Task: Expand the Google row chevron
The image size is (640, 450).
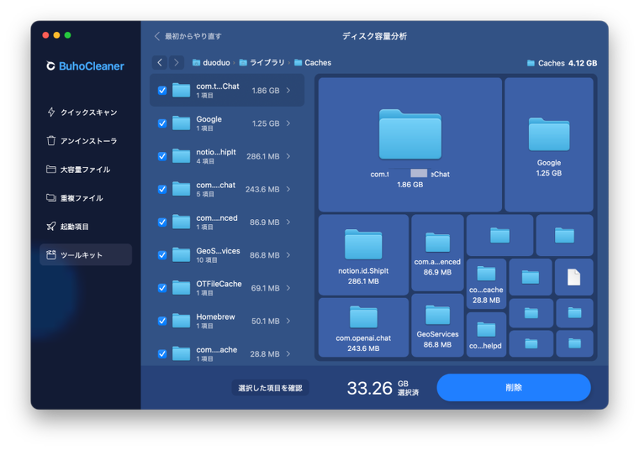Action: [289, 123]
